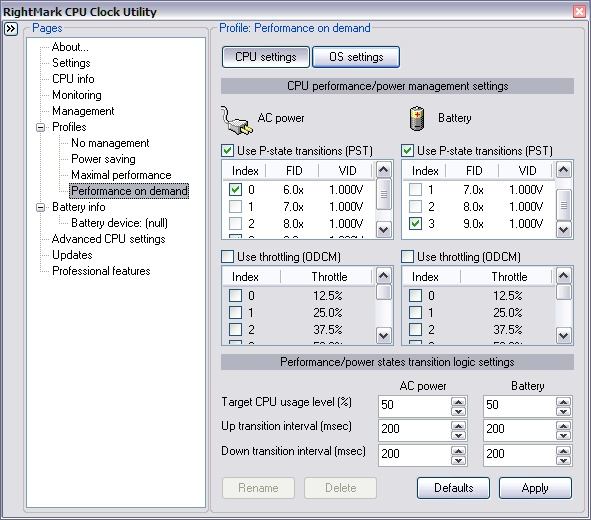Switch to the CPU settings tab
Viewport: 591px width, 520px height.
(266, 57)
